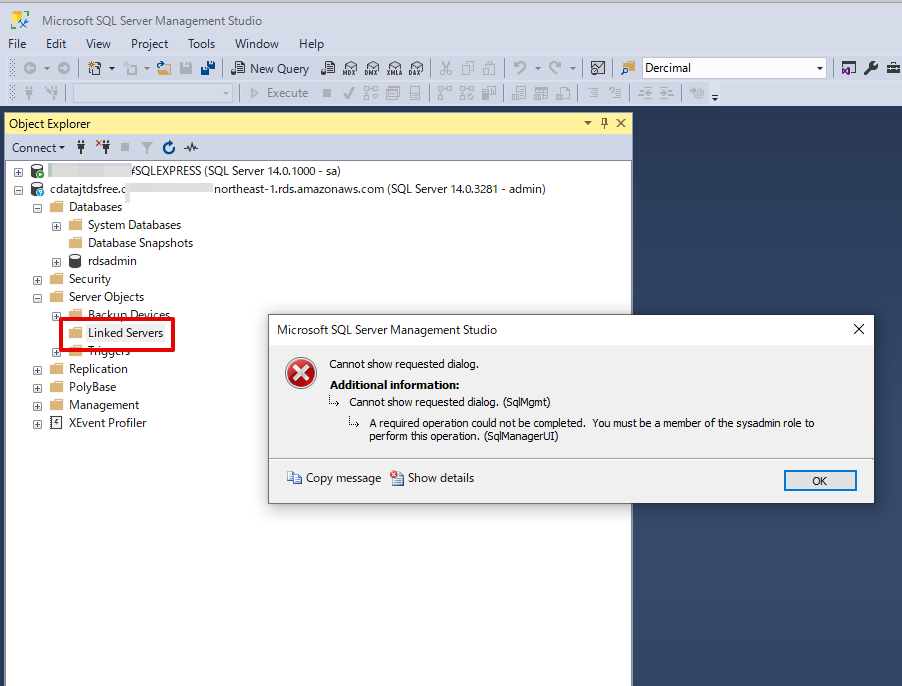The image size is (902, 686).
Task: Pin the Object Explorer panel
Action: (604, 123)
